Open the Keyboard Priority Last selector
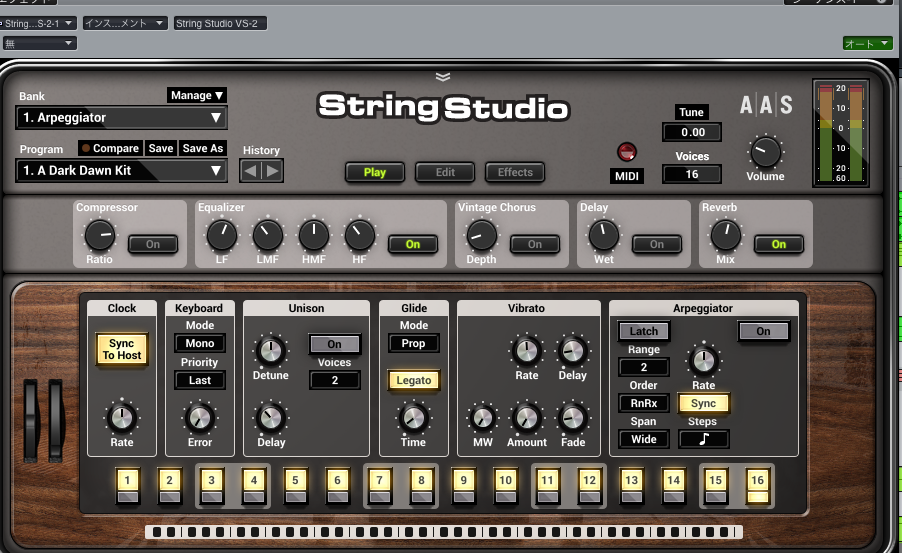The image size is (902, 553). click(x=200, y=380)
